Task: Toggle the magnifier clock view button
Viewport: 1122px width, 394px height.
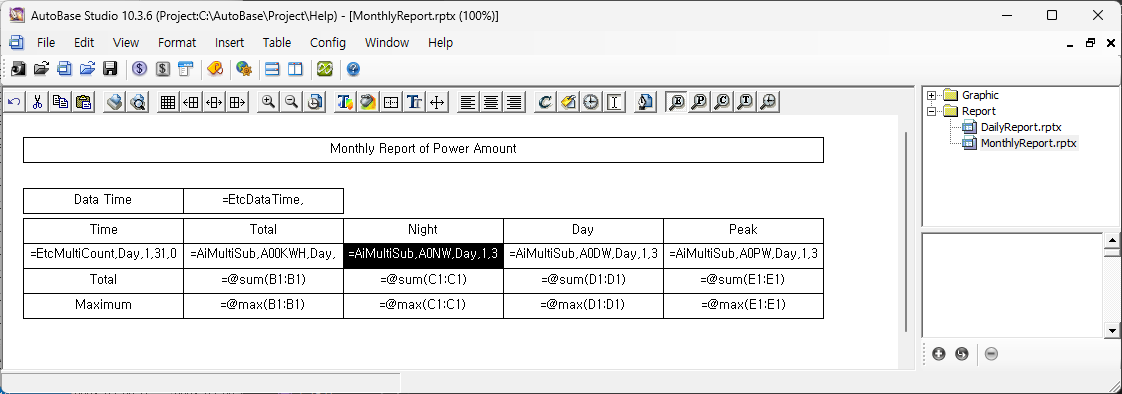Action: (x=768, y=102)
